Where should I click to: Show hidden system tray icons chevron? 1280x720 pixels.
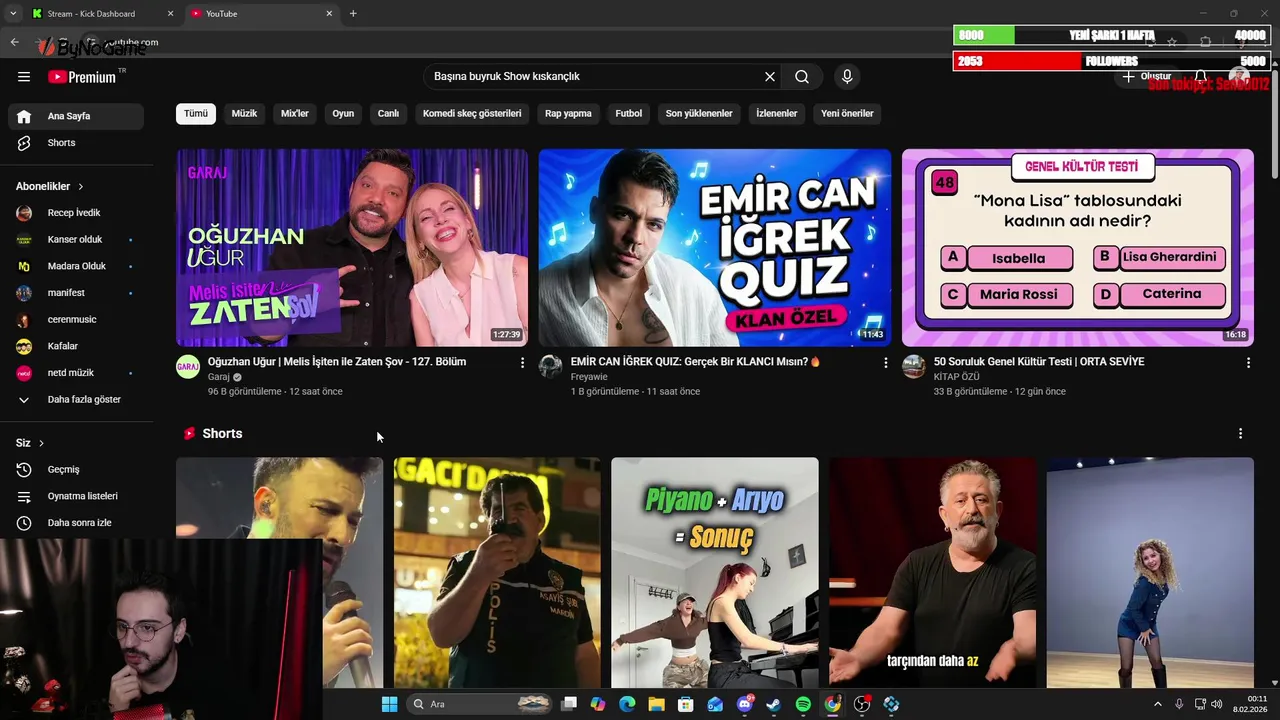(1158, 704)
